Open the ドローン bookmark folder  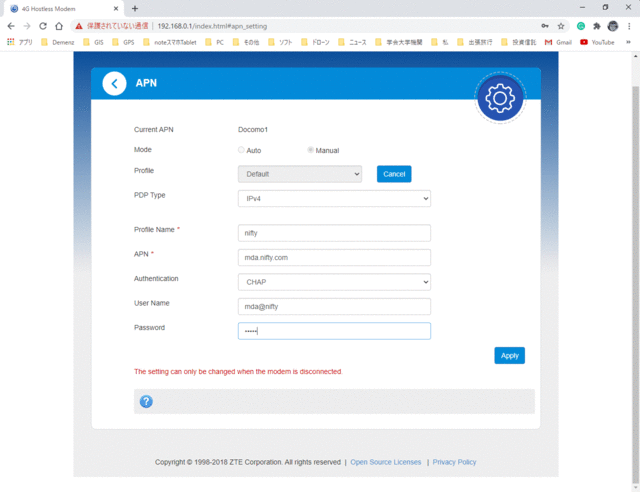315,42
